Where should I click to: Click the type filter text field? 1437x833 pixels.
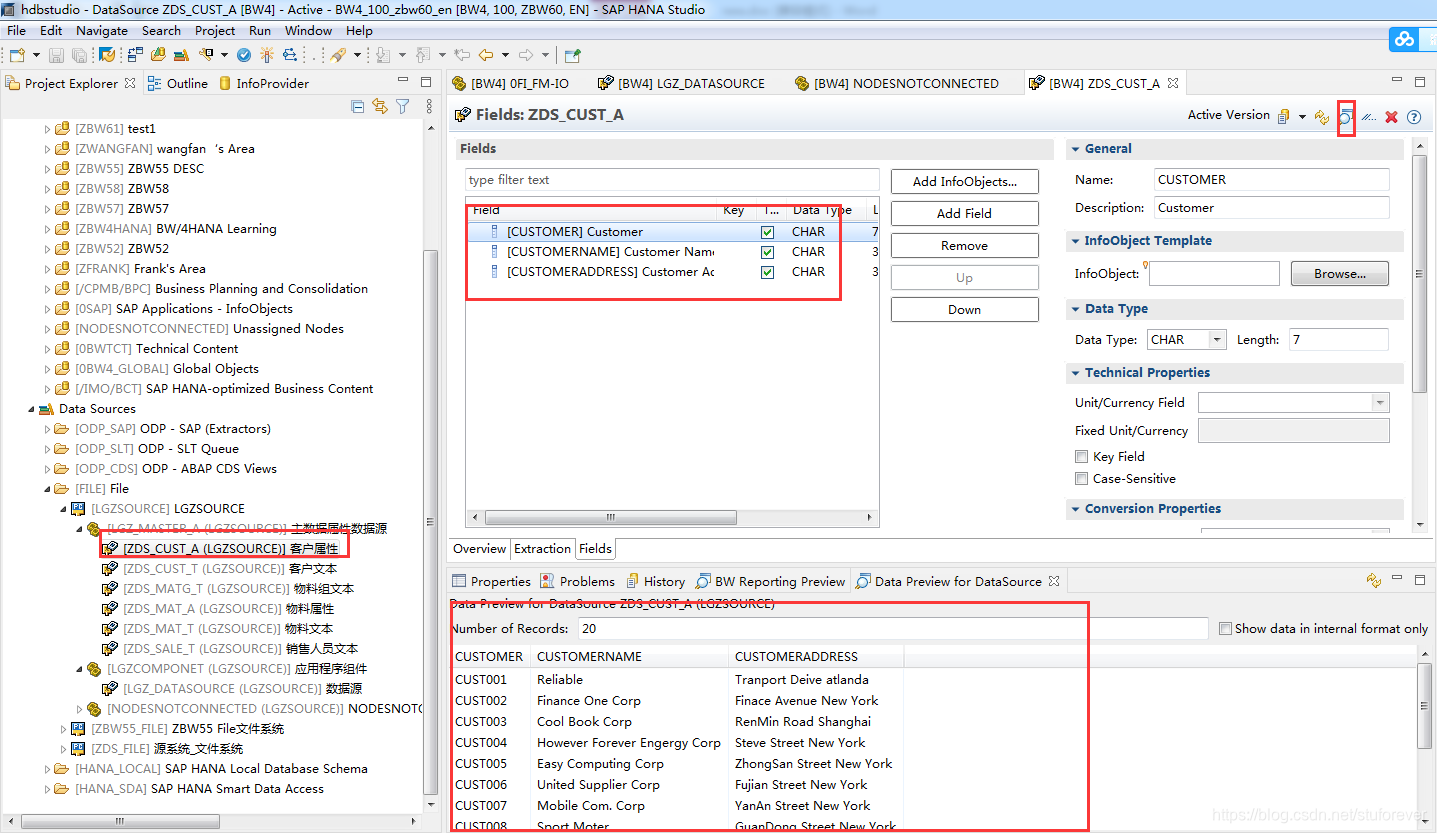[x=672, y=180]
